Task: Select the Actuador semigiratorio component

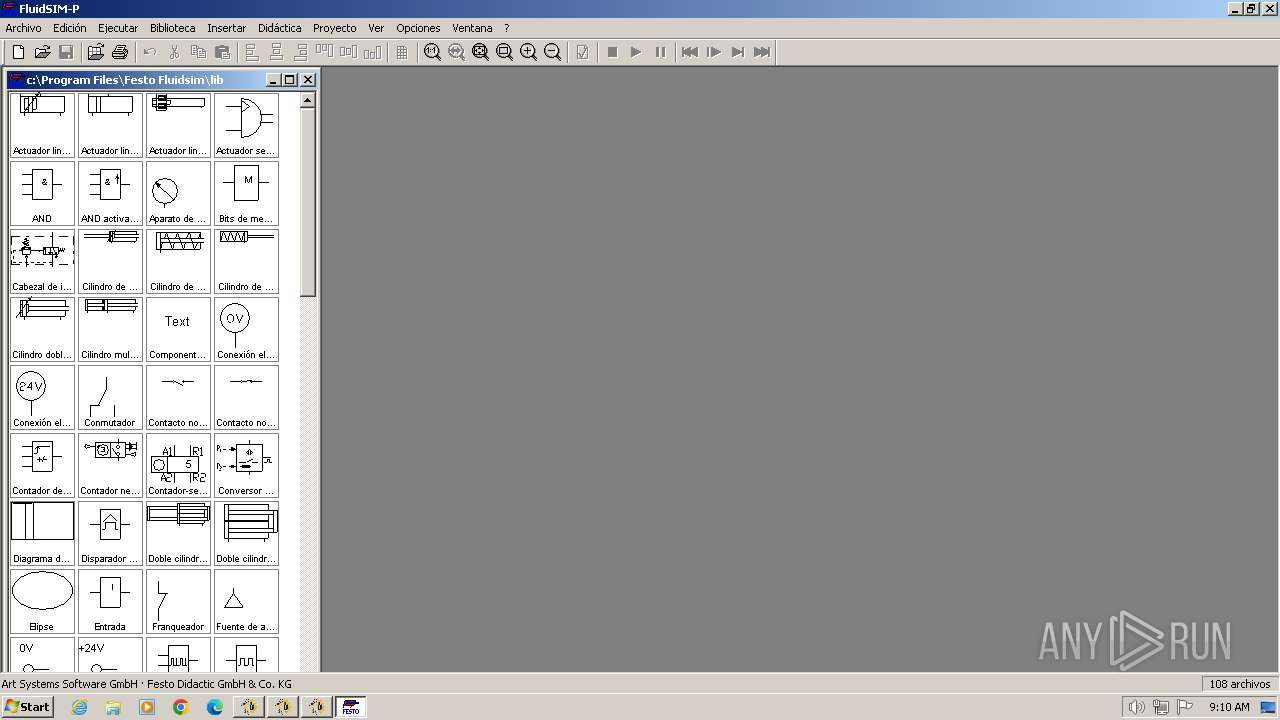Action: coord(246,126)
